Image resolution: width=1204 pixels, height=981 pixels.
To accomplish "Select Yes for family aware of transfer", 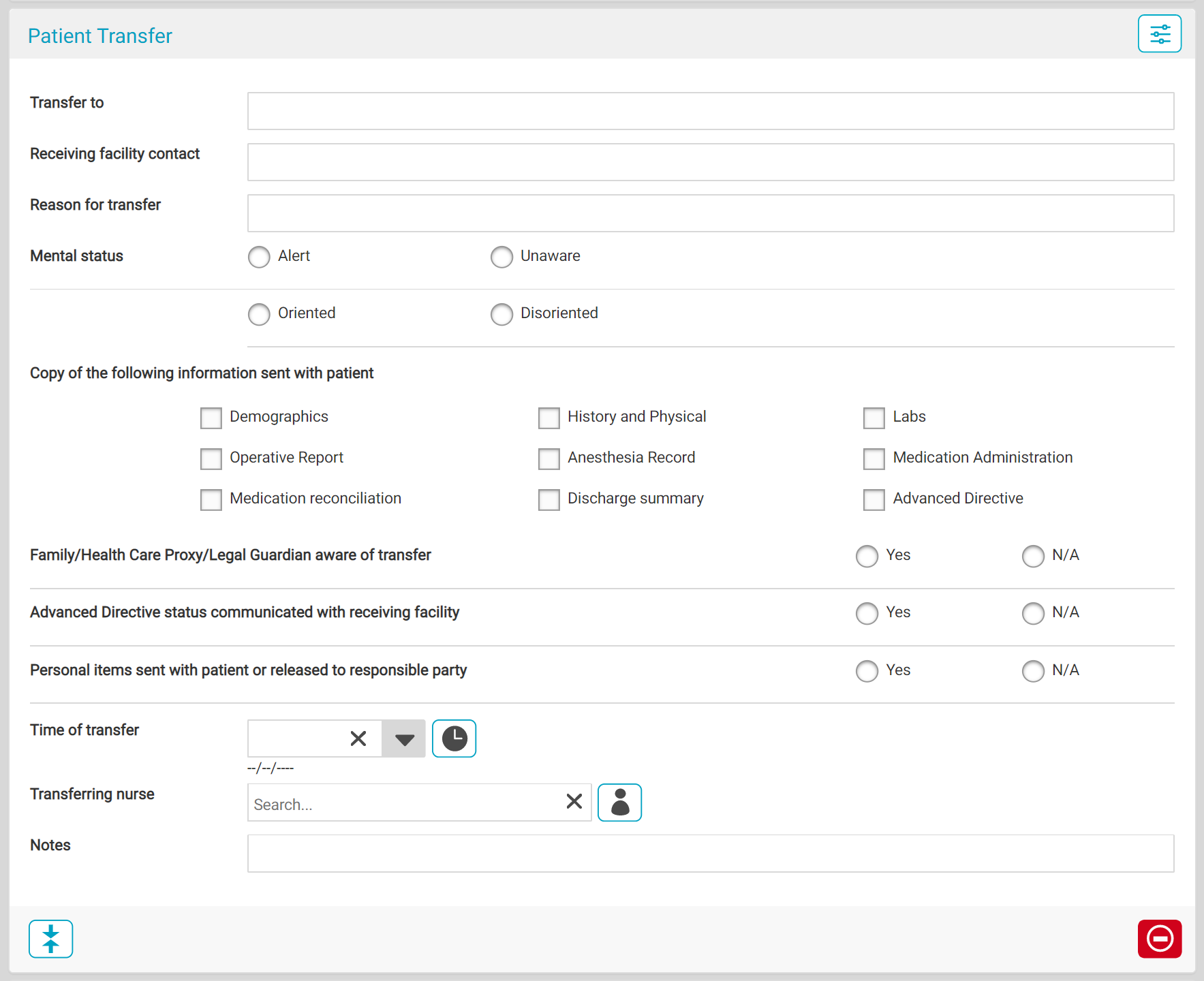I will [x=867, y=556].
